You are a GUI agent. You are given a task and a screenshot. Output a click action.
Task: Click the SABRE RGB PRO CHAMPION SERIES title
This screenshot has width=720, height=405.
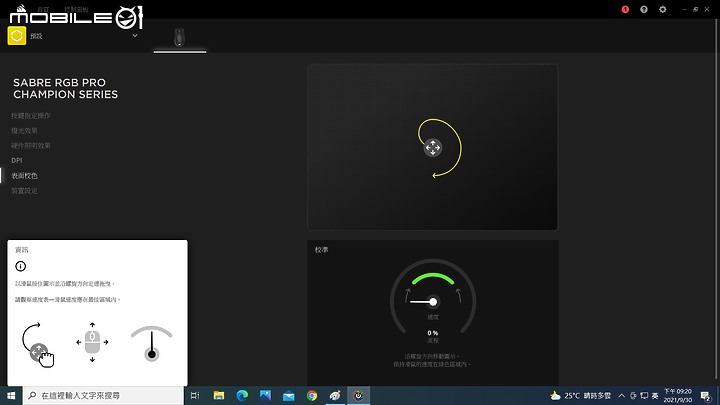[66, 89]
